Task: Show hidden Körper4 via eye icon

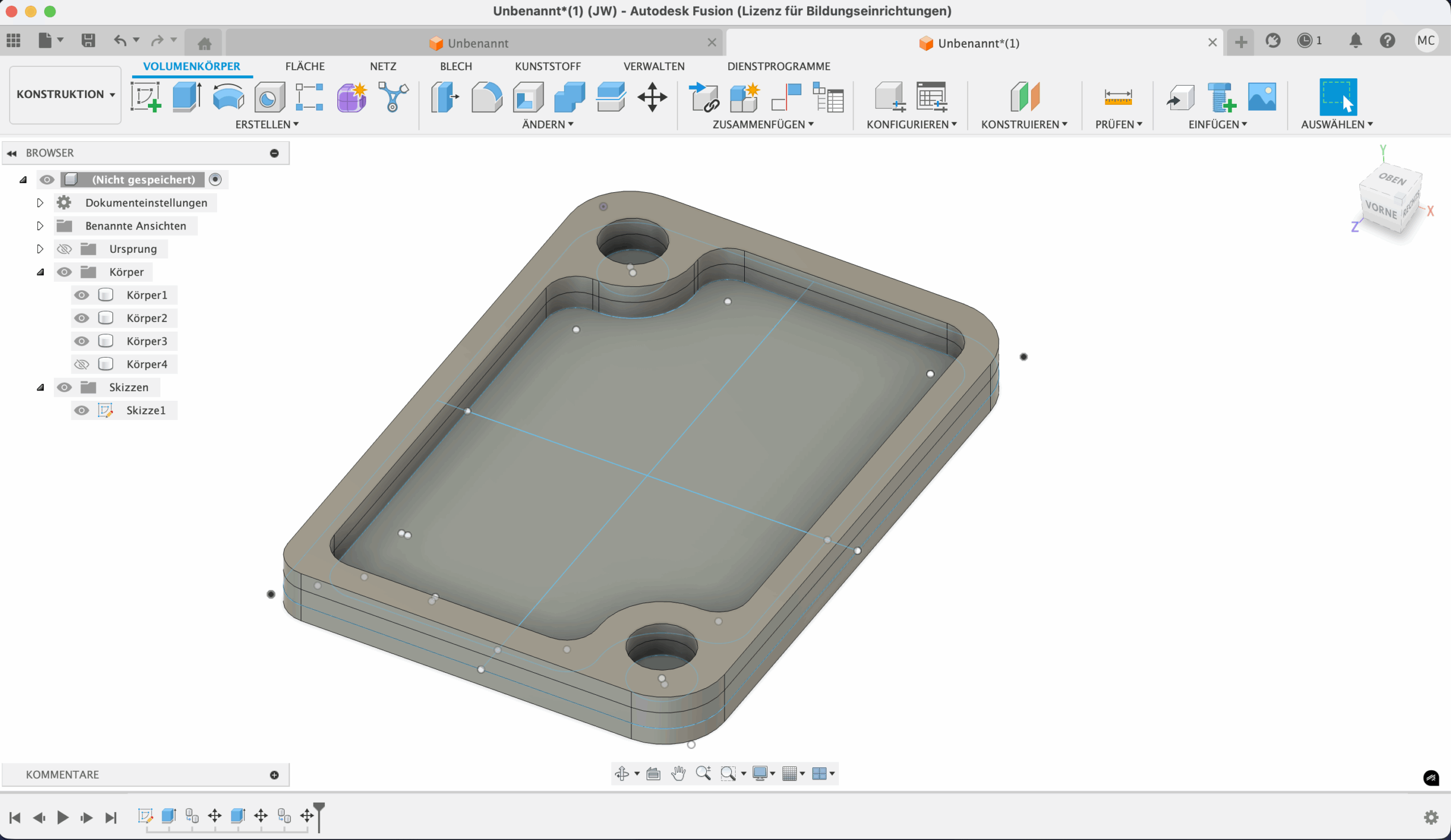Action: click(x=82, y=364)
